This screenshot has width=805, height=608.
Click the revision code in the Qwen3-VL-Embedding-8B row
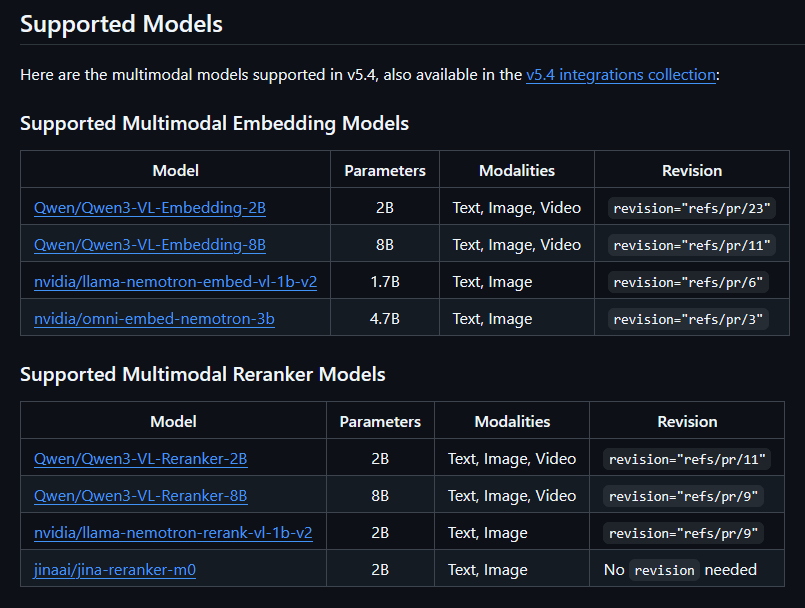coord(692,246)
